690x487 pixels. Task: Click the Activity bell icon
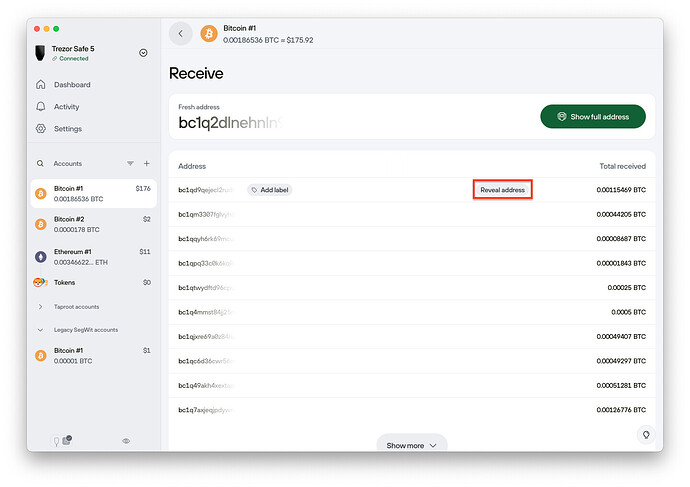point(40,106)
